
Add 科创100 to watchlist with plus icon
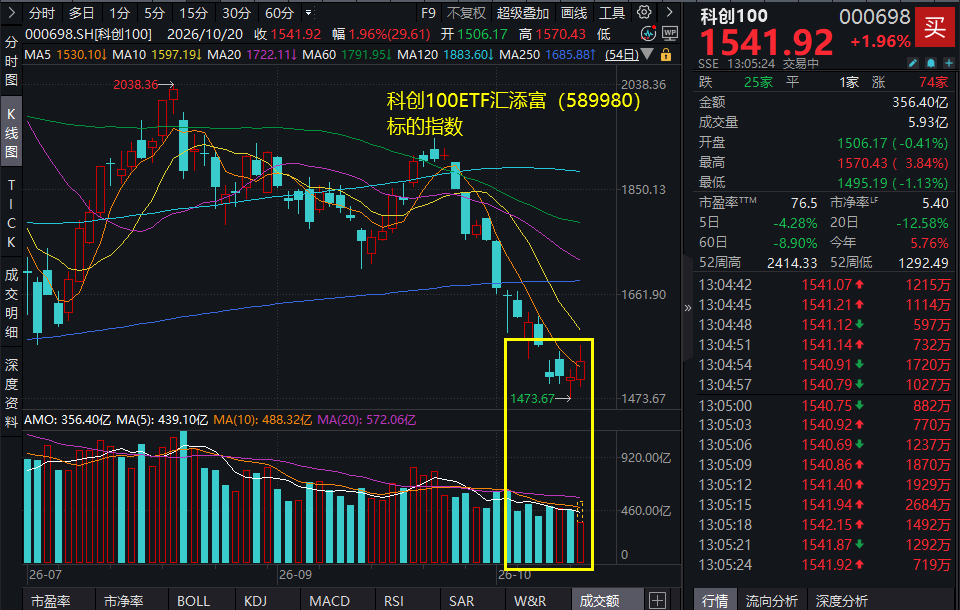pyautogui.click(x=948, y=63)
